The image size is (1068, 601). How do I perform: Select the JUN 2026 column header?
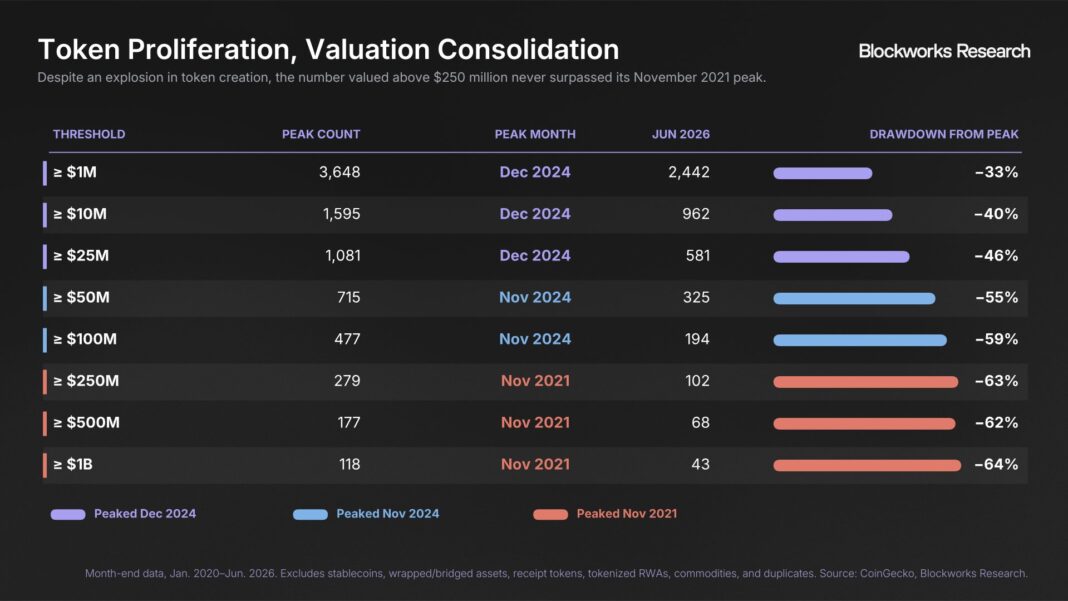coord(680,134)
